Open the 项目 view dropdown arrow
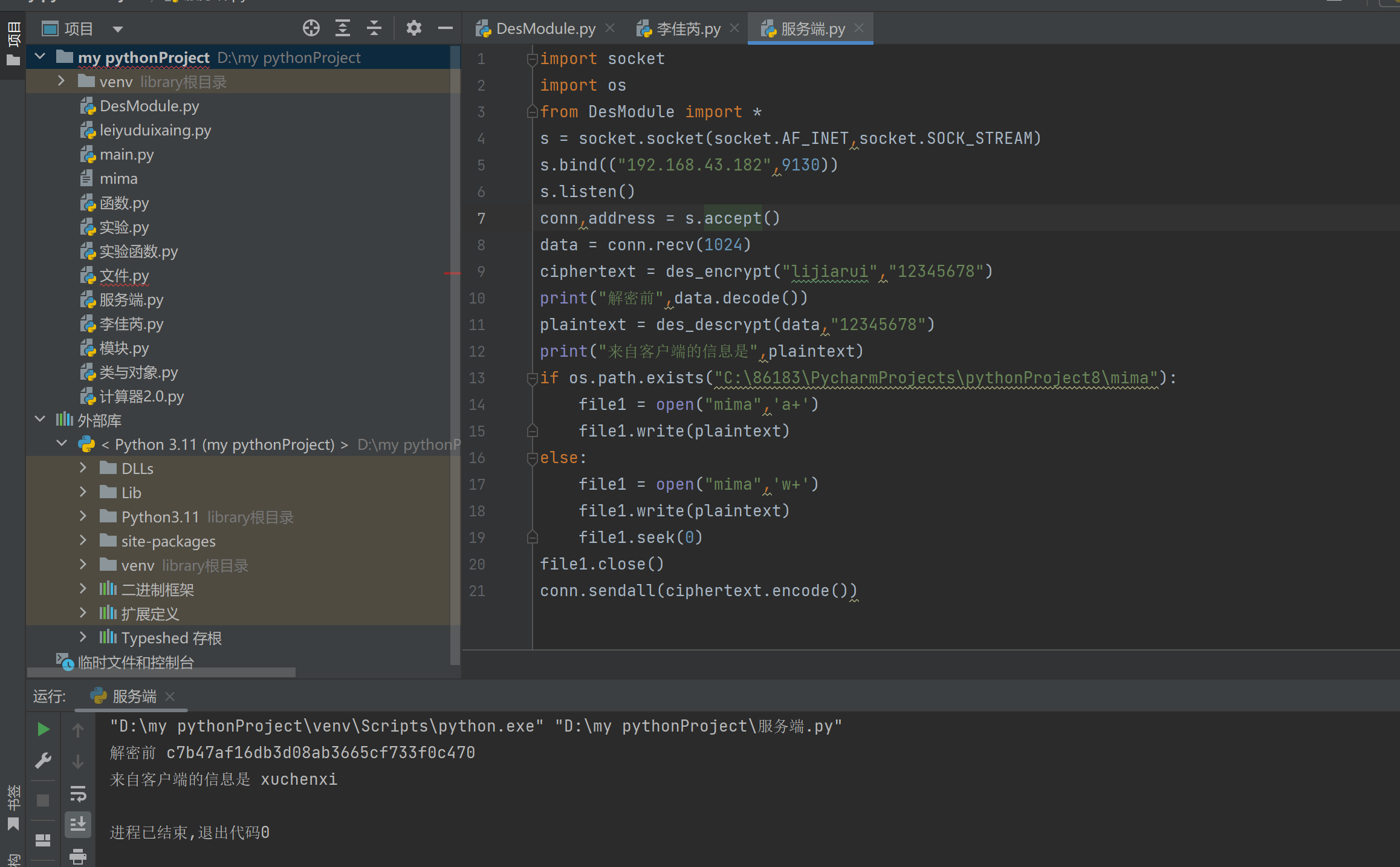Screen dimensions: 1400x867 (x=118, y=29)
